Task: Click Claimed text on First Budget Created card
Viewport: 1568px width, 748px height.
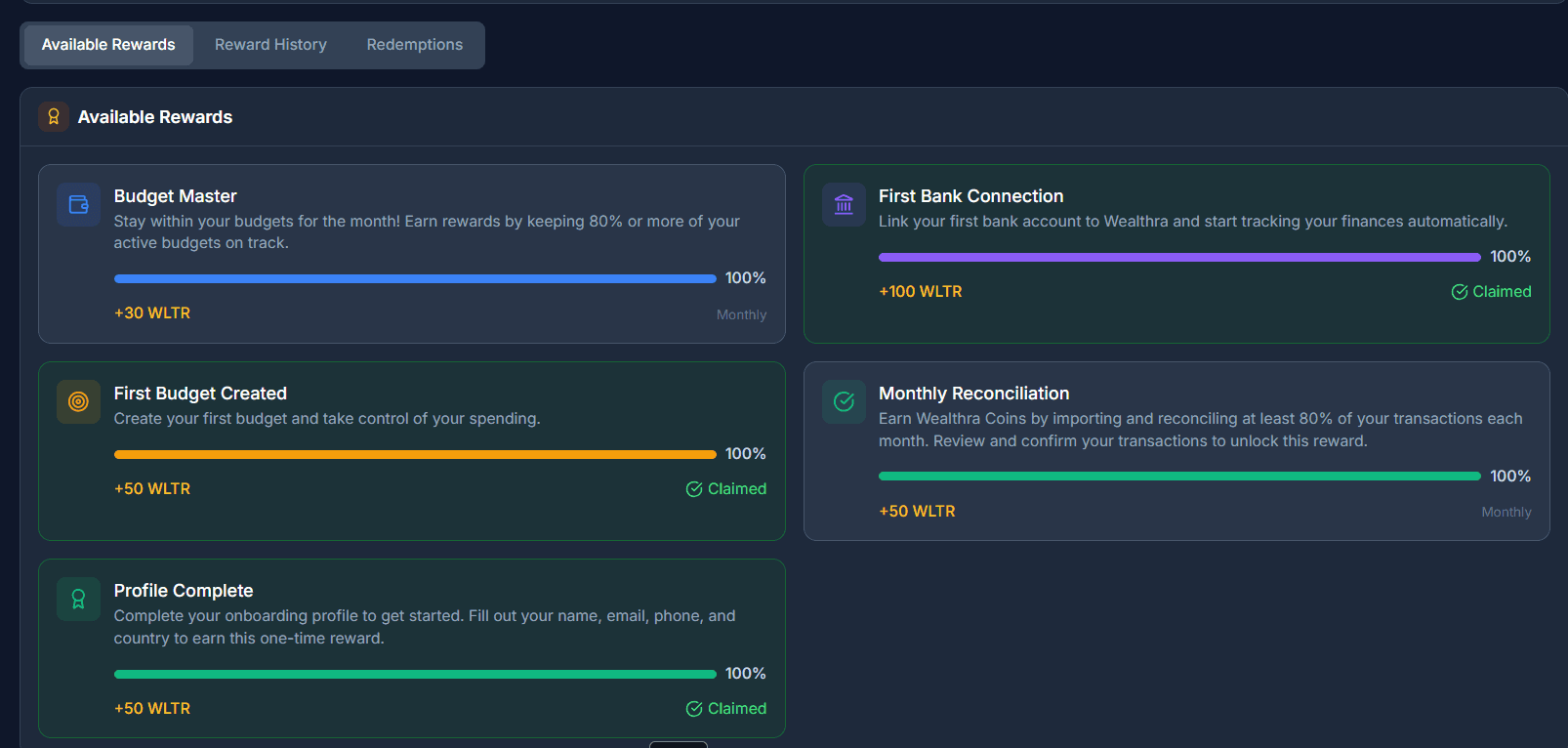Action: click(737, 489)
